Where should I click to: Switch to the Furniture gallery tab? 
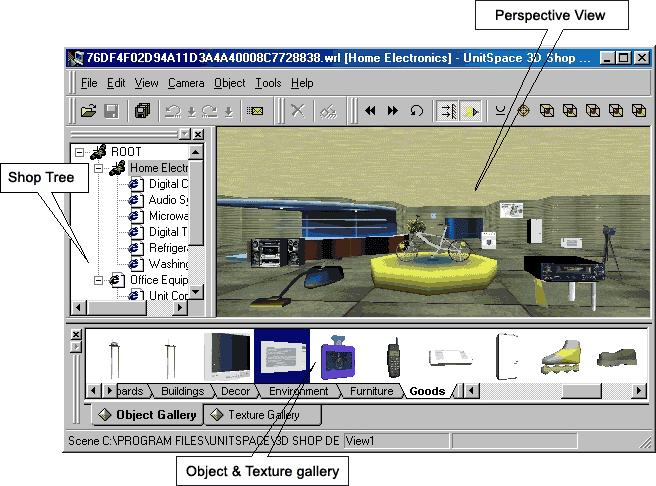tap(372, 391)
